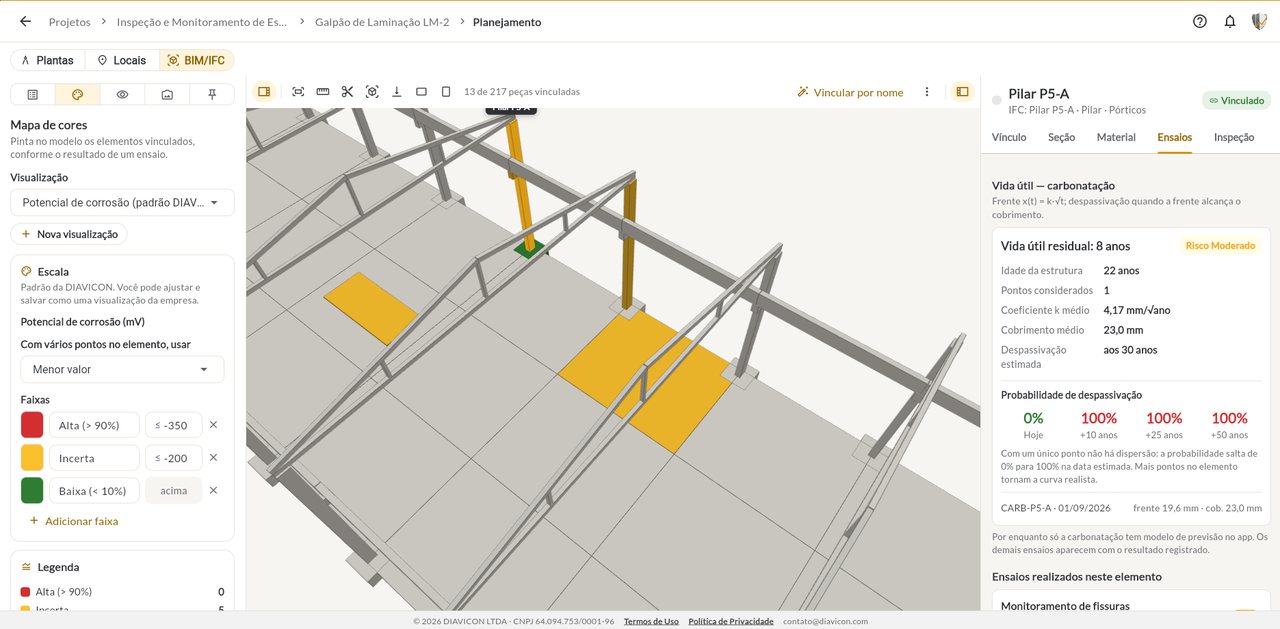Toggle the right details panel button

(x=962, y=91)
